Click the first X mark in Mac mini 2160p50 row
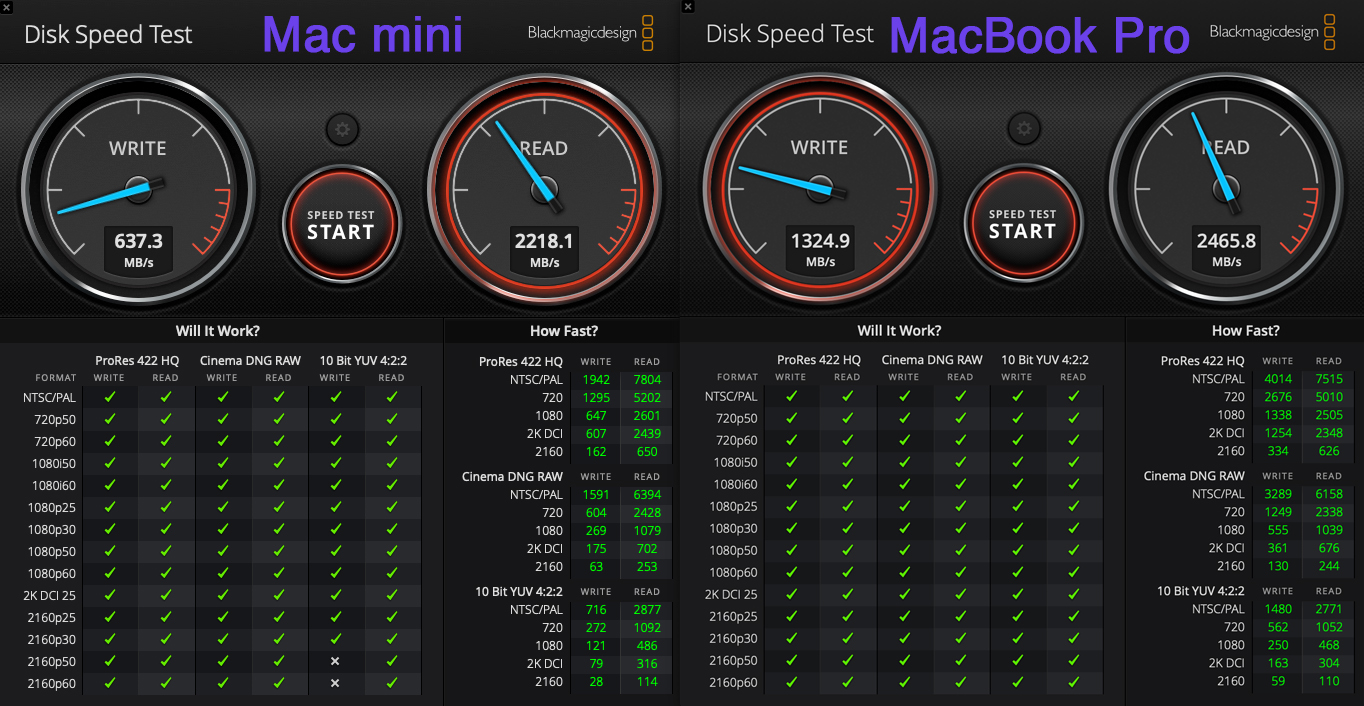Screen dimensions: 1364x706 [335, 662]
